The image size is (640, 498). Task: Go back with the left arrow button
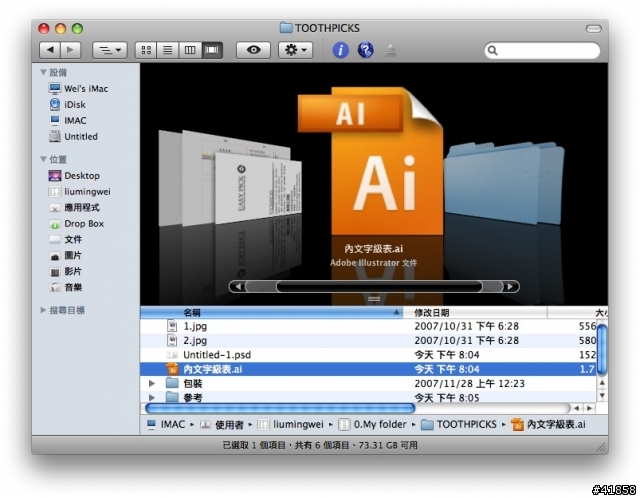(x=50, y=50)
